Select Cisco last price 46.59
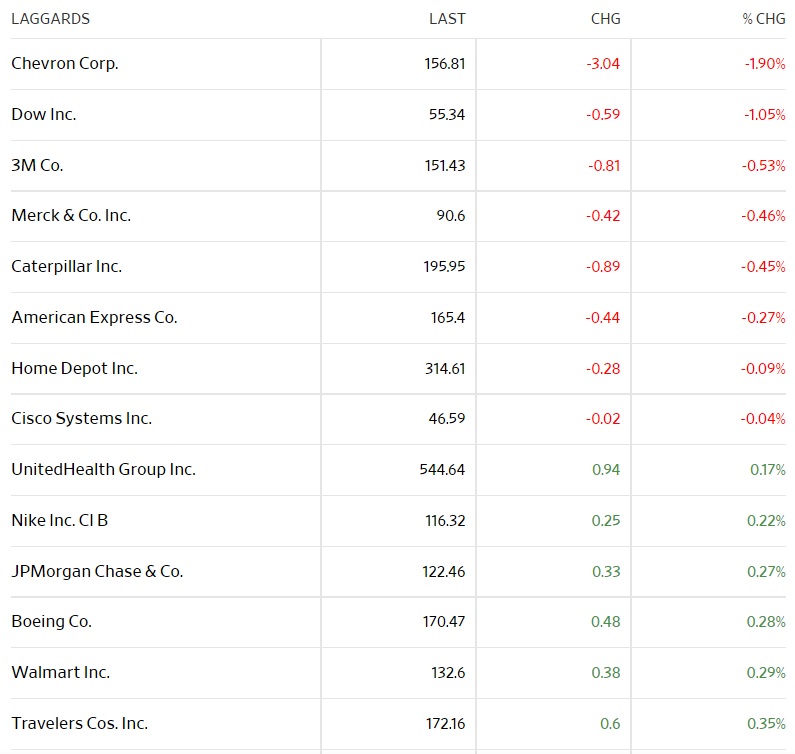Screen dimensions: 795x754 tap(447, 419)
